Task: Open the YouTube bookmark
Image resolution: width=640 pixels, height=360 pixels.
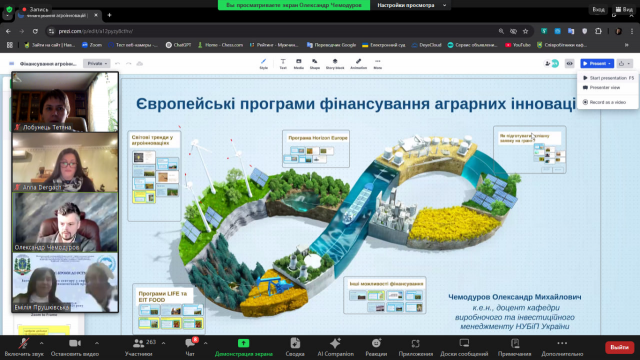Action: point(518,45)
